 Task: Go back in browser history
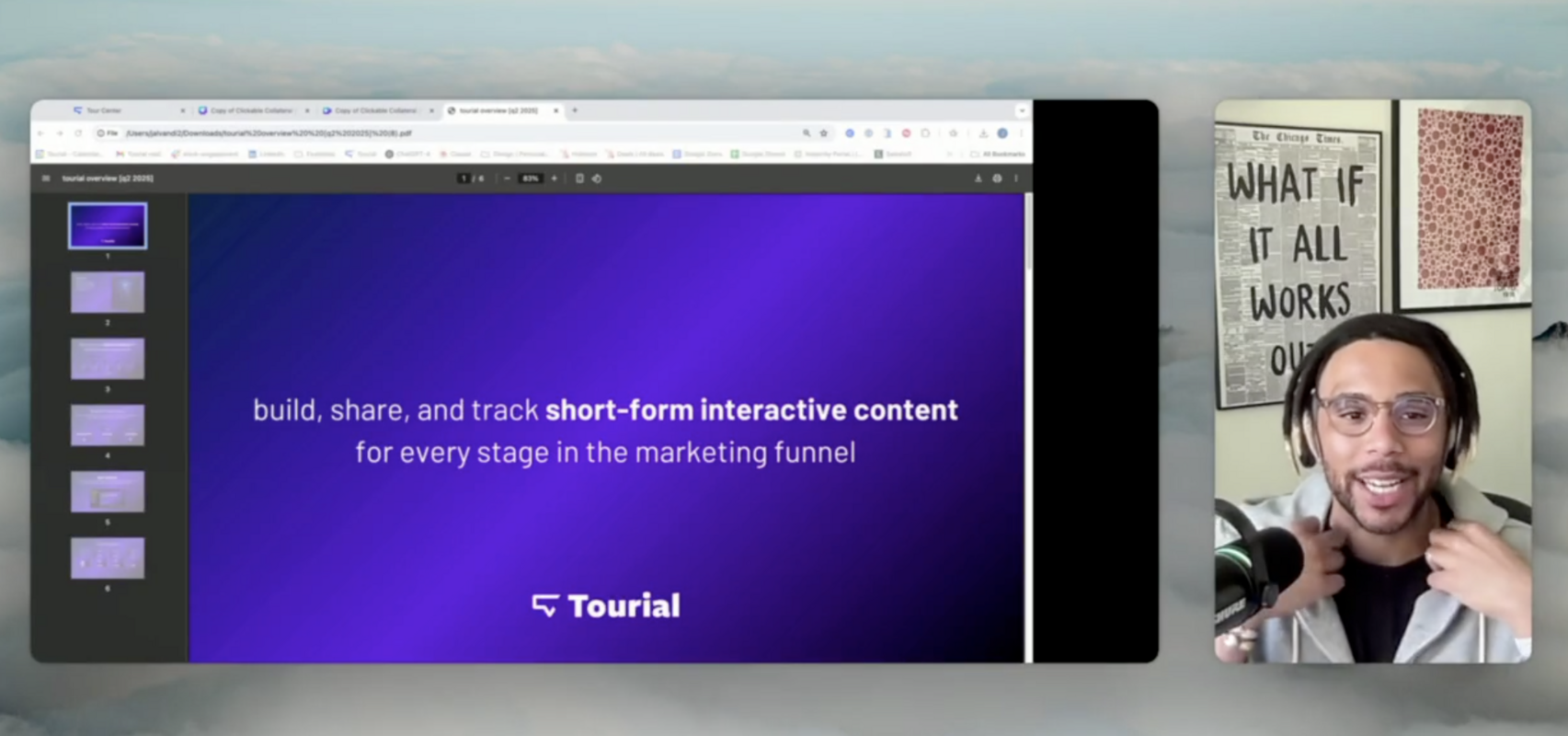pyautogui.click(x=40, y=133)
